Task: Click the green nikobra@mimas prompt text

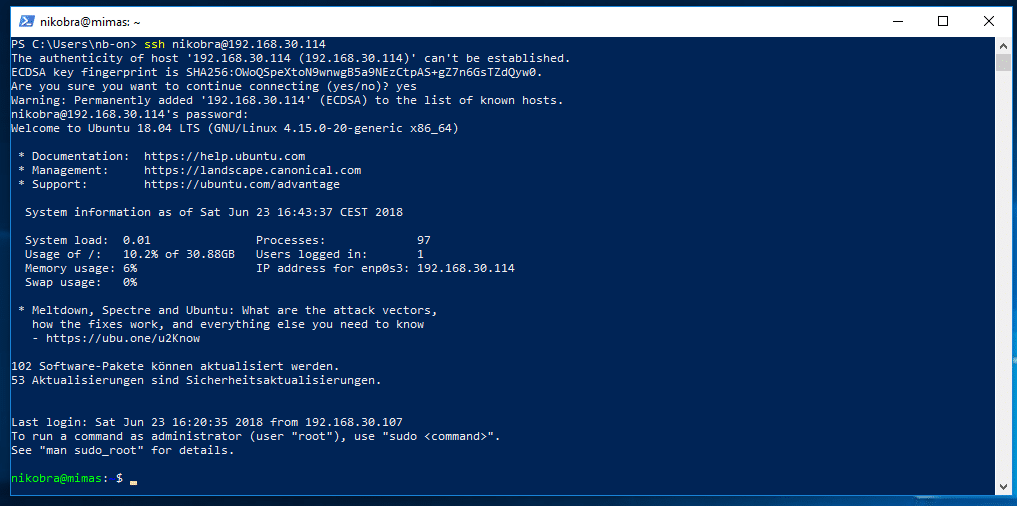Action: point(56,478)
